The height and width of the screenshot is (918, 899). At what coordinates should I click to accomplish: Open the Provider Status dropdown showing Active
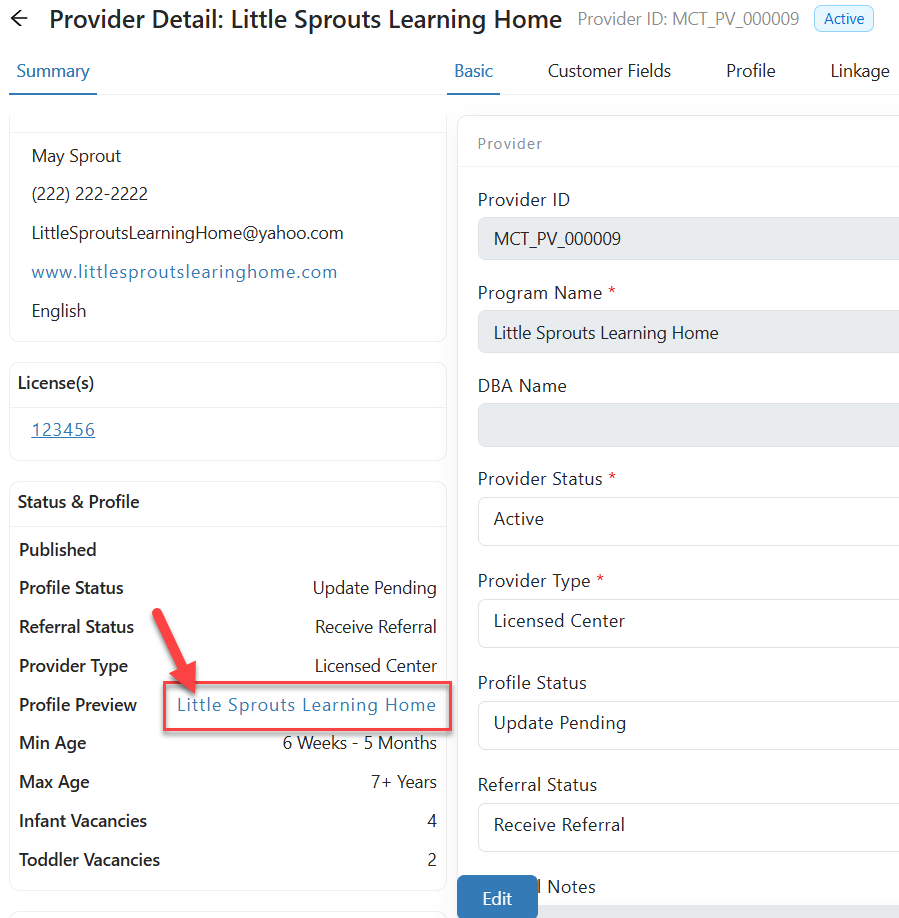pyautogui.click(x=688, y=521)
